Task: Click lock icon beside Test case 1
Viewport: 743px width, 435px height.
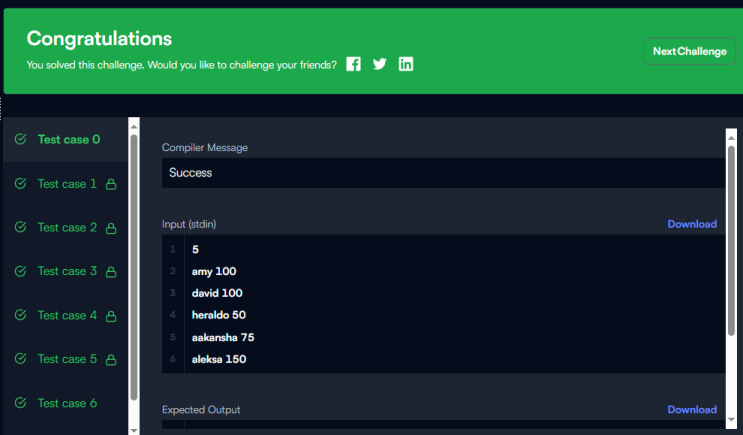Action: coord(111,184)
